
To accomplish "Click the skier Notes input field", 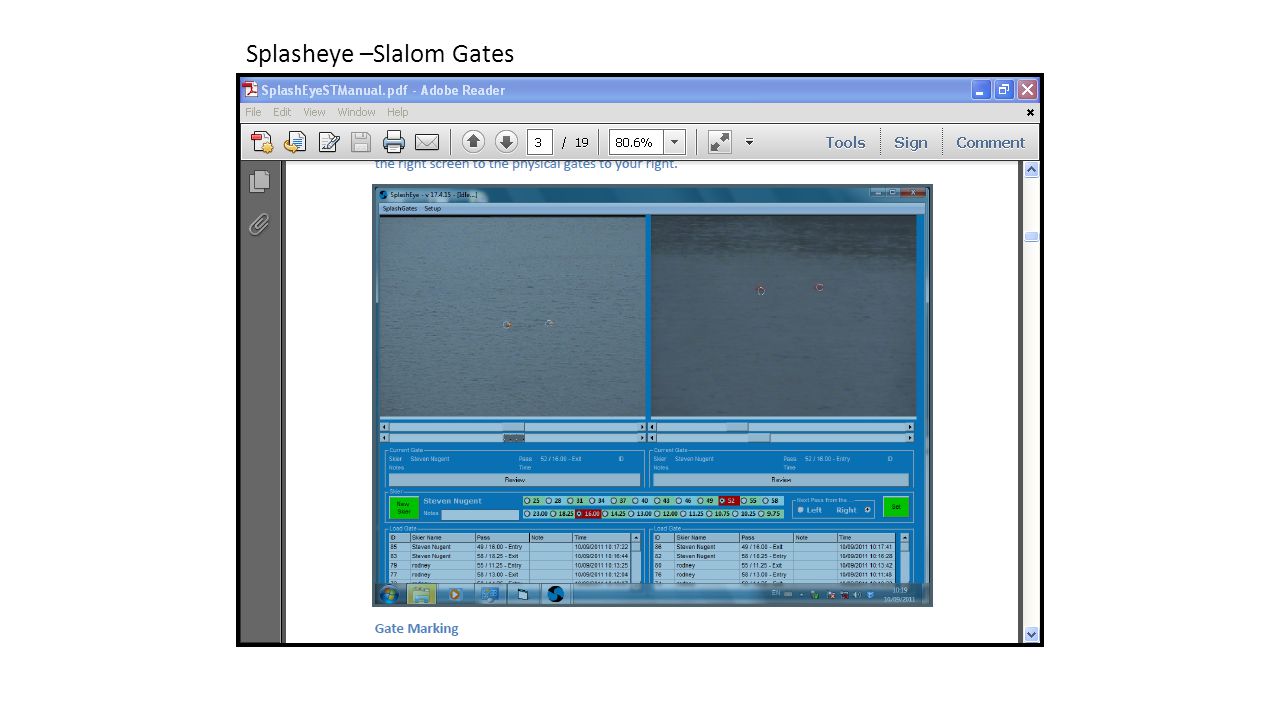I will [480, 514].
